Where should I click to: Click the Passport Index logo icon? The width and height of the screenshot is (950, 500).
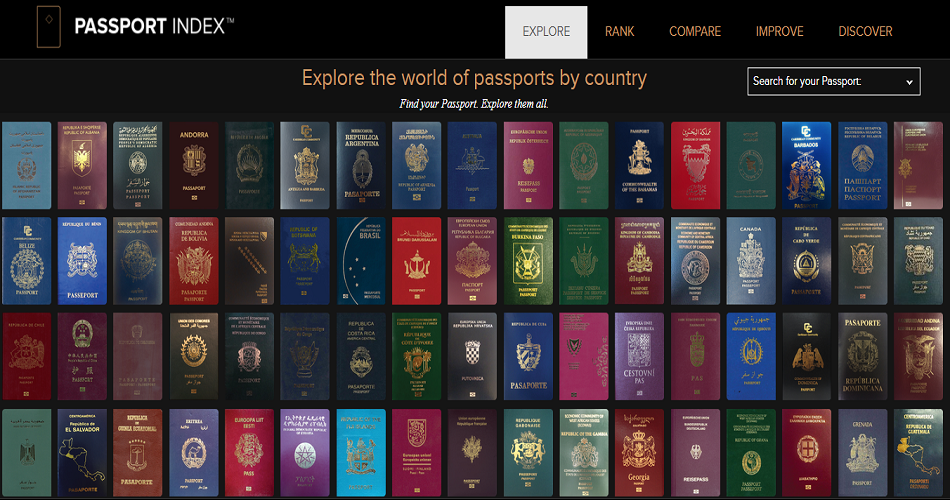48,27
